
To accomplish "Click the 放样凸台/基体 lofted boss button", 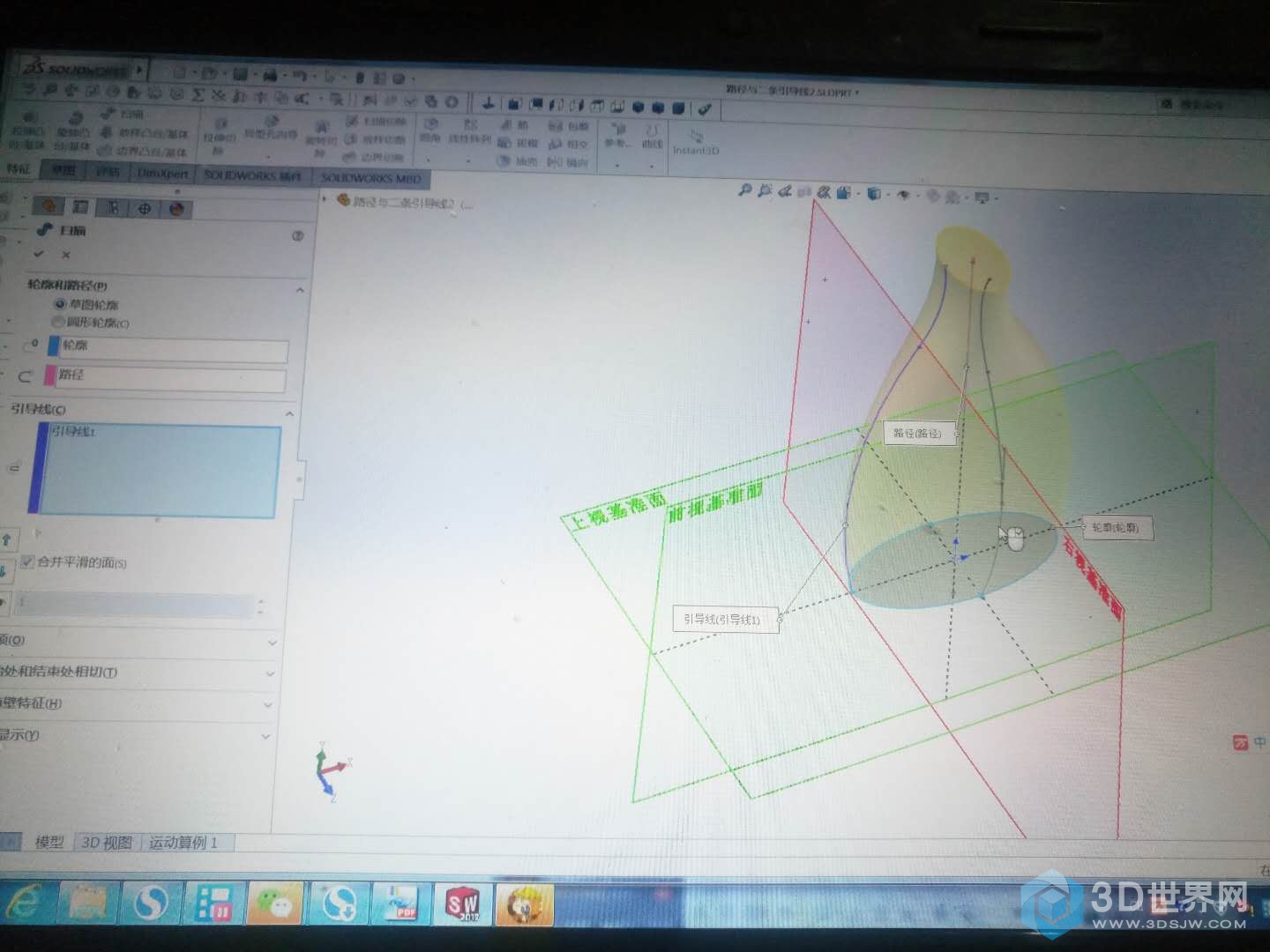I will coord(145,133).
